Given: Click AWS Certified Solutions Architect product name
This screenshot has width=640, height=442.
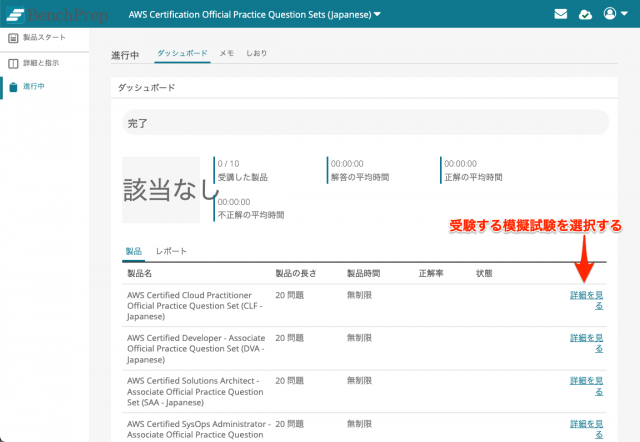Looking at the screenshot, I should pyautogui.click(x=195, y=391).
